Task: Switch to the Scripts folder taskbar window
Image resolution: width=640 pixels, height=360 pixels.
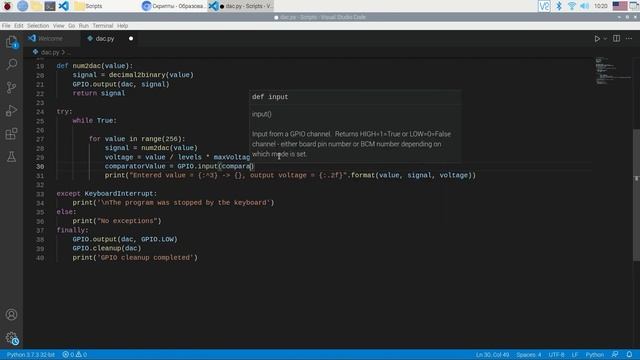Action: (106, 6)
